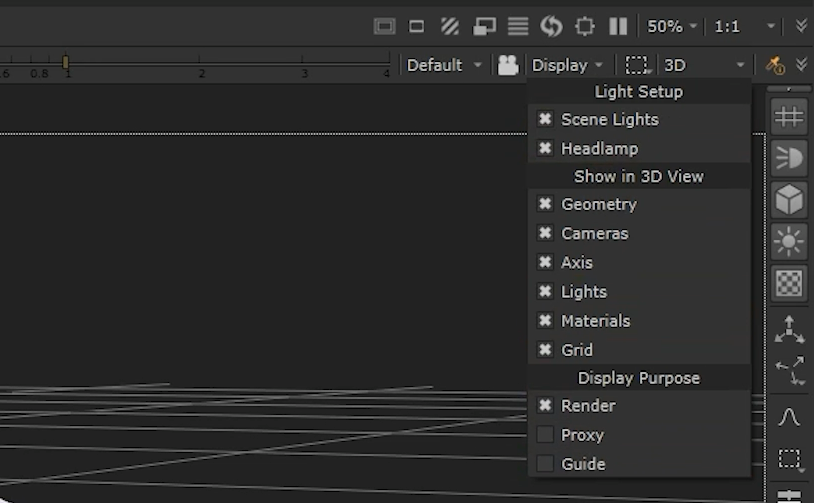Uncheck the Grid checkbox
Viewport: 814px width, 503px height.
[545, 349]
